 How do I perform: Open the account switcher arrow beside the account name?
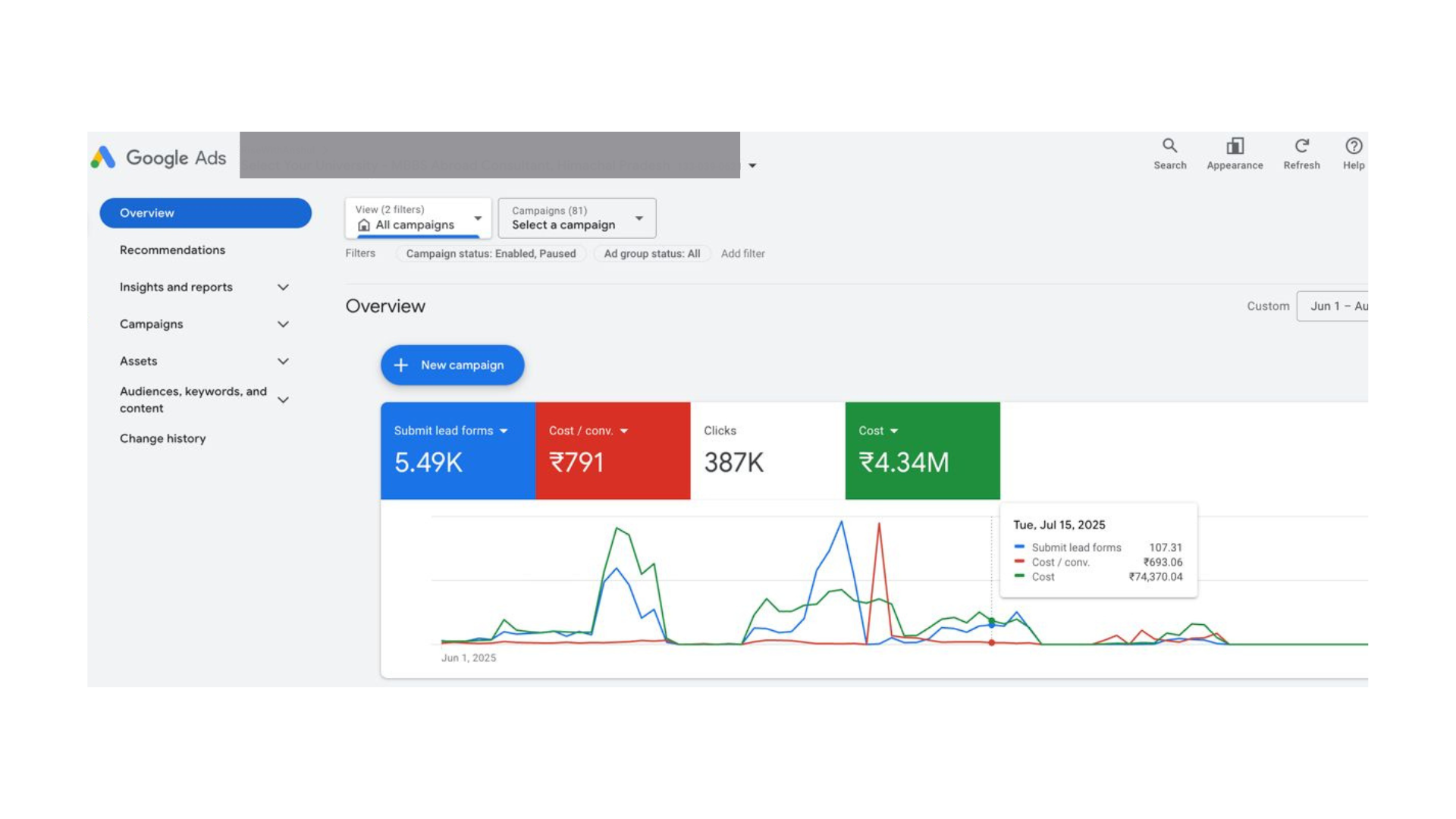(752, 165)
